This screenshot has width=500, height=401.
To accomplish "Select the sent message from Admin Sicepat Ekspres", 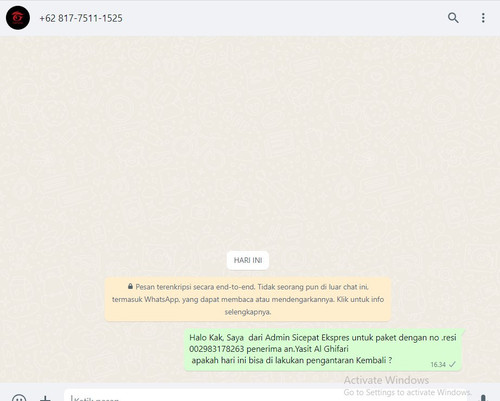I will point(323,349).
